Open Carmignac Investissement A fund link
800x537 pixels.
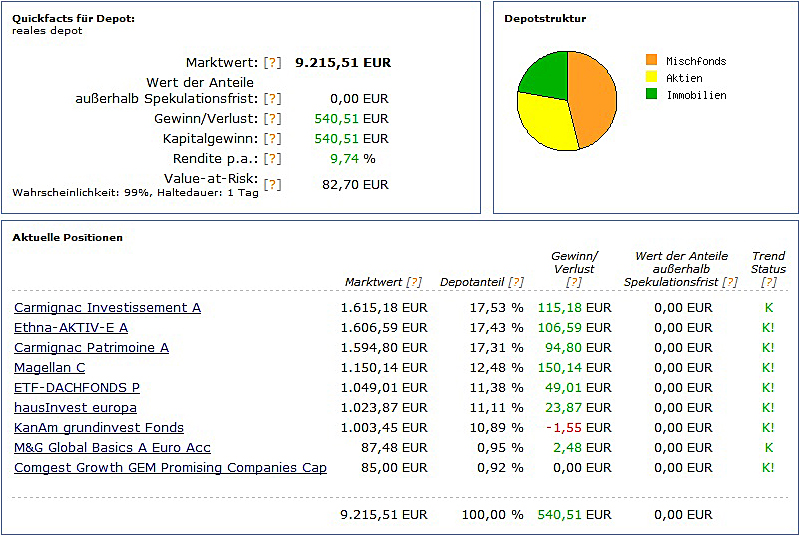pos(107,308)
